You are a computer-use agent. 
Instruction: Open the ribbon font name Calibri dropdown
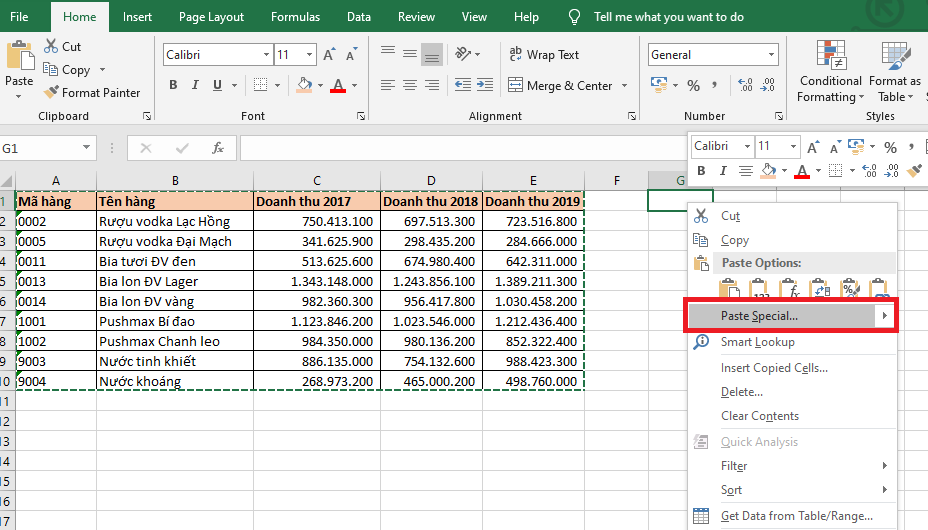(266, 55)
